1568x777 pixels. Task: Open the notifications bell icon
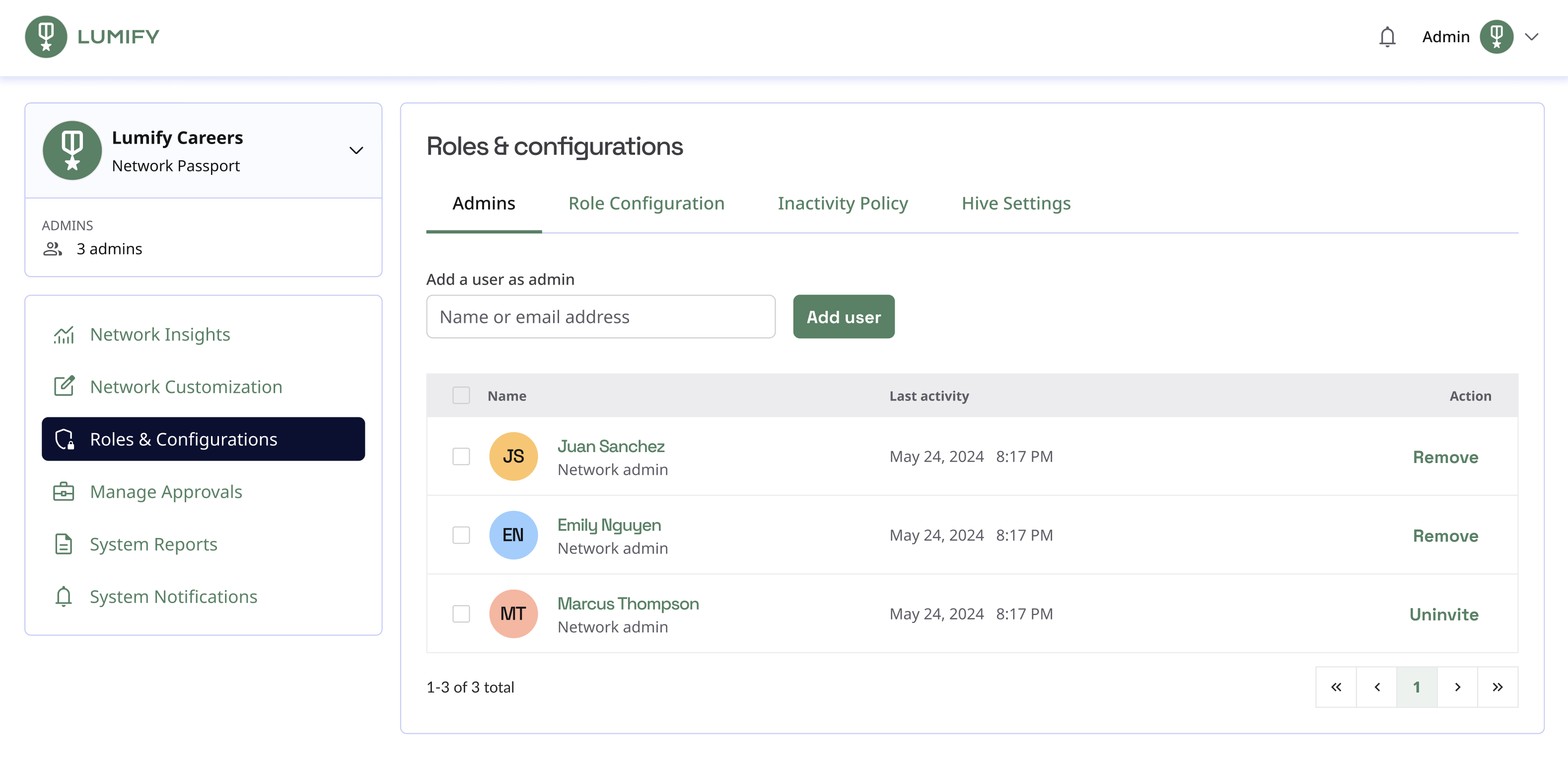click(1387, 37)
